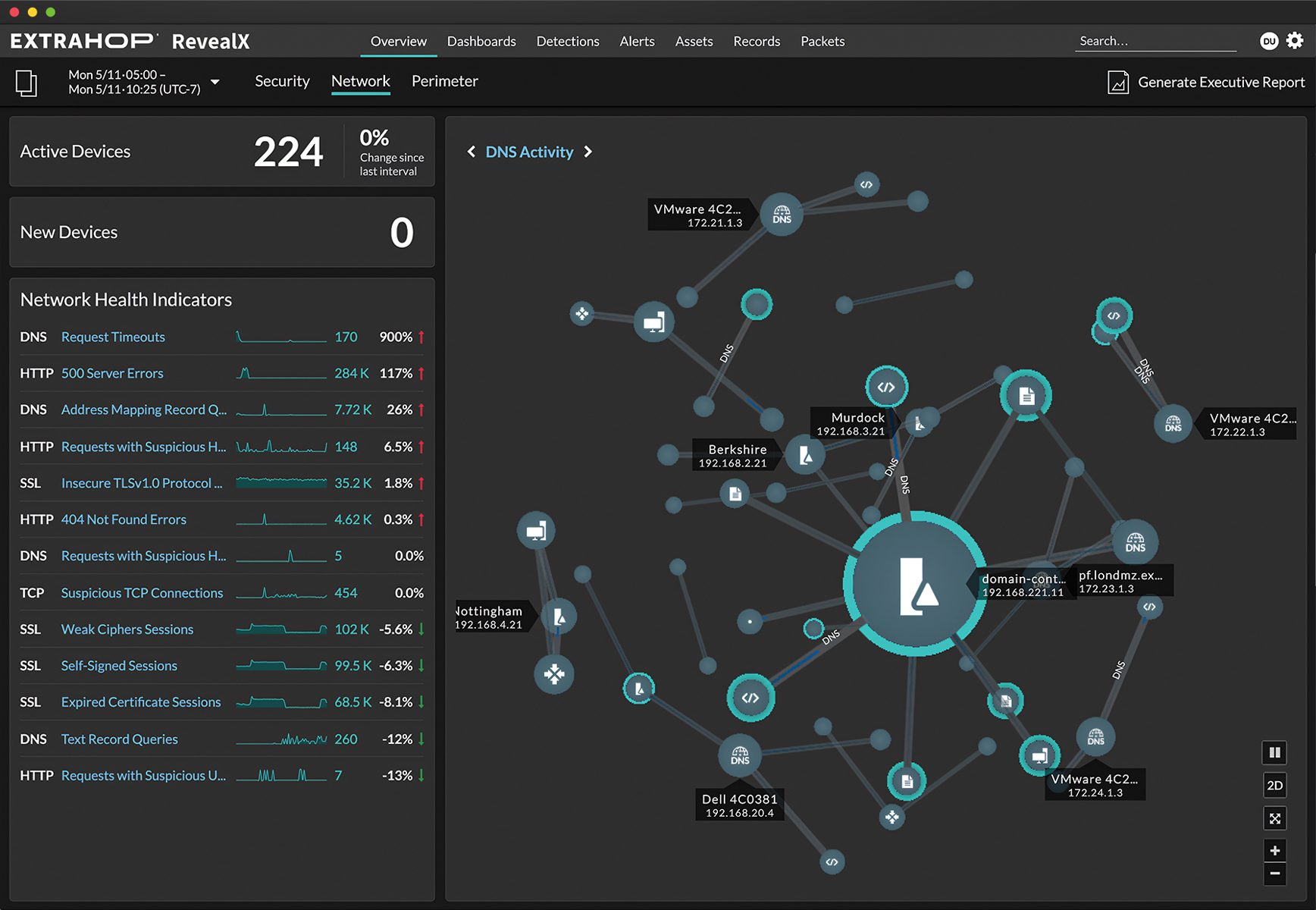
Task: Open Expired Certificate Sessions indicator
Action: (x=141, y=702)
